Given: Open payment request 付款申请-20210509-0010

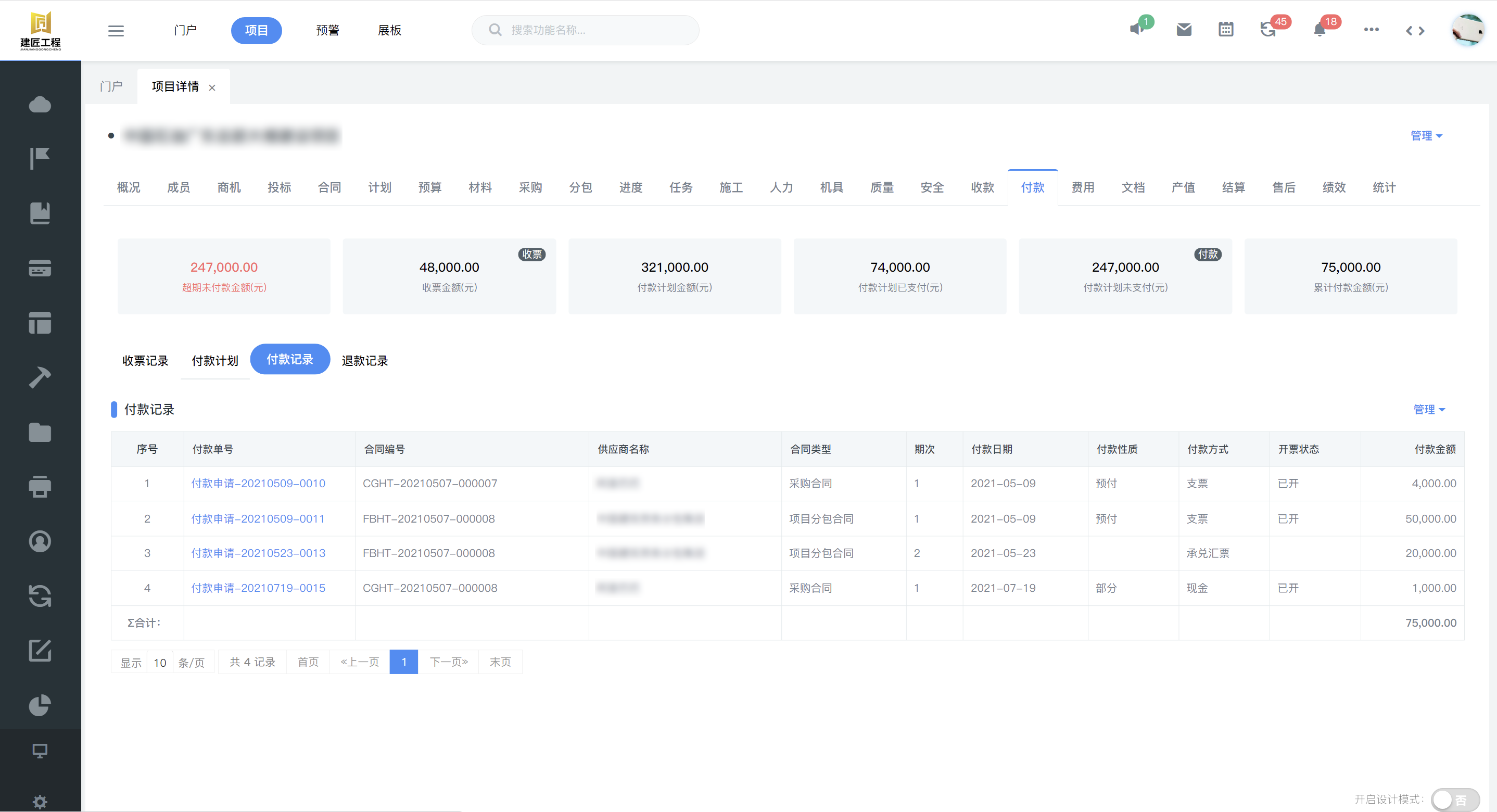Looking at the screenshot, I should click(258, 483).
